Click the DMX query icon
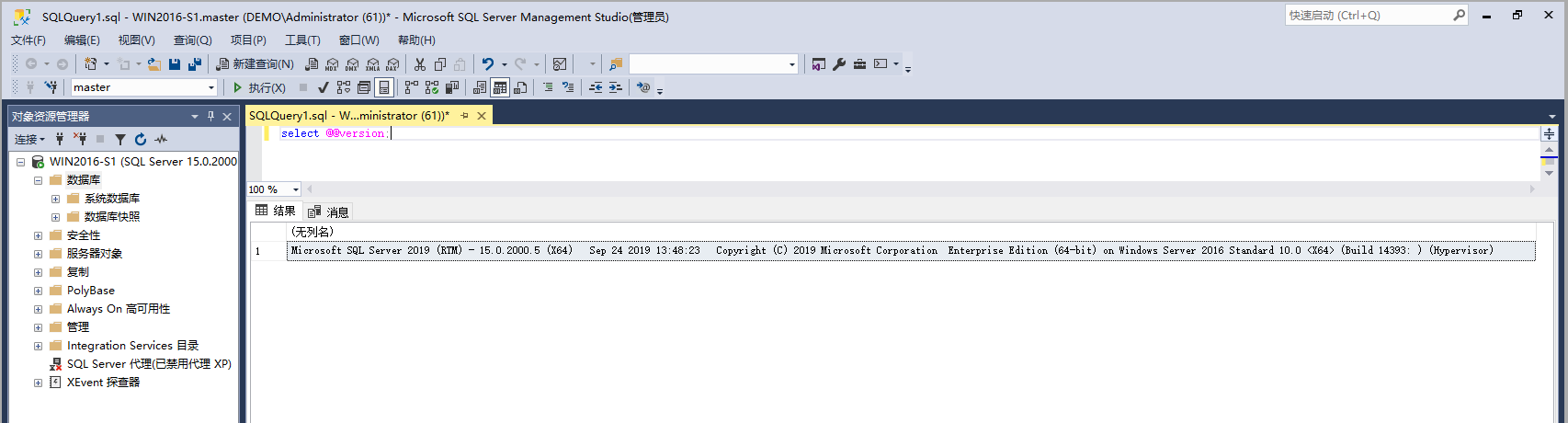The image size is (1568, 423). [x=352, y=64]
